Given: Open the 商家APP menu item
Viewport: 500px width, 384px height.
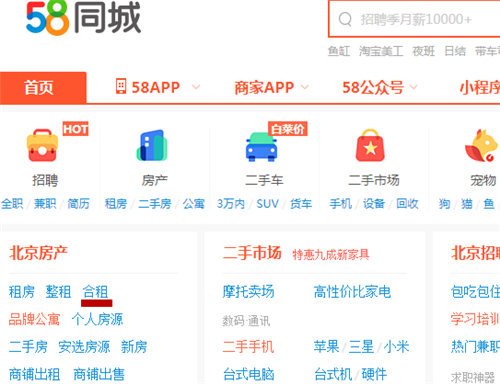Looking at the screenshot, I should (264, 88).
